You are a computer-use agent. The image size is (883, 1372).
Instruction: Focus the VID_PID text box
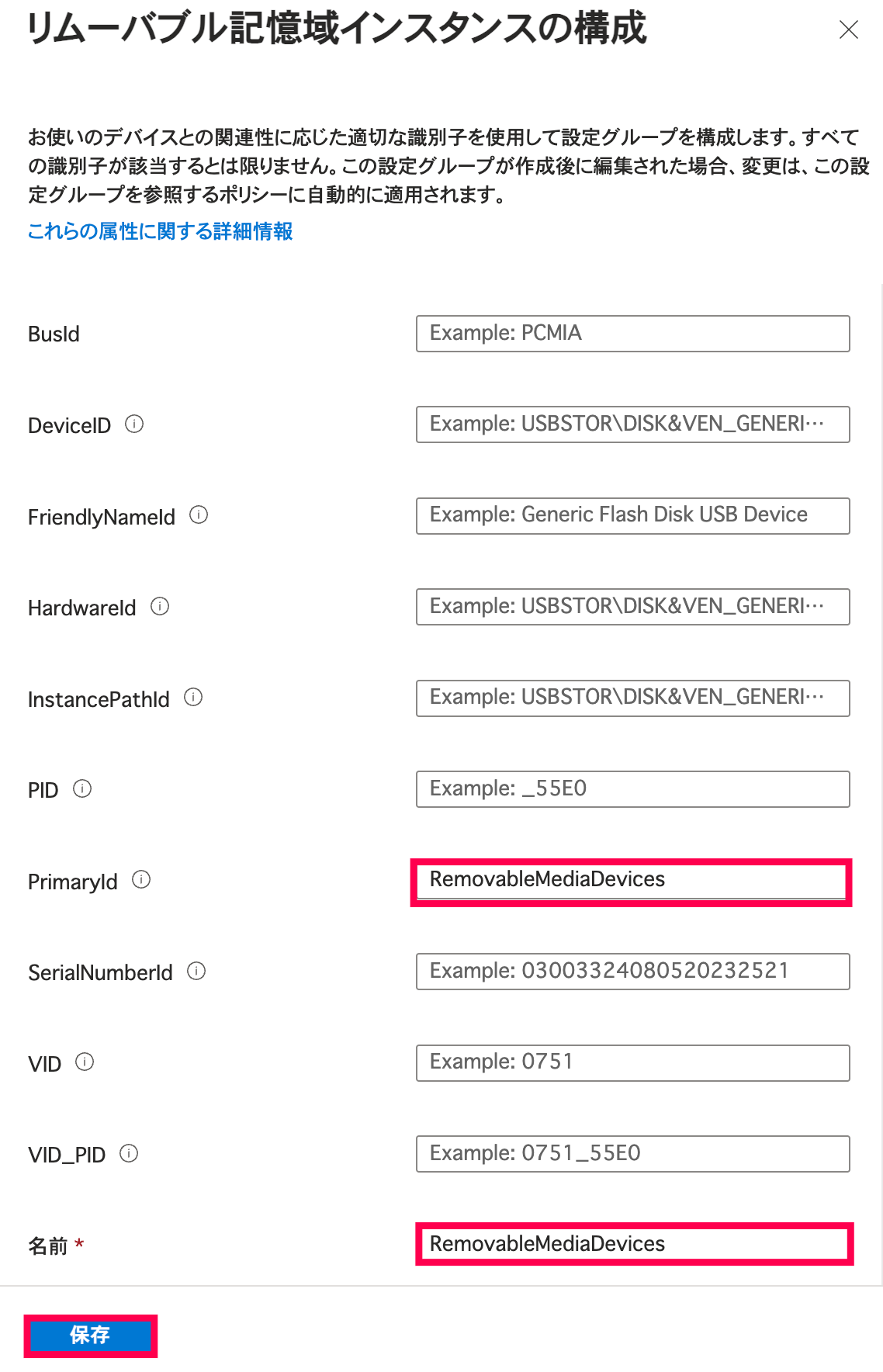[x=632, y=1154]
